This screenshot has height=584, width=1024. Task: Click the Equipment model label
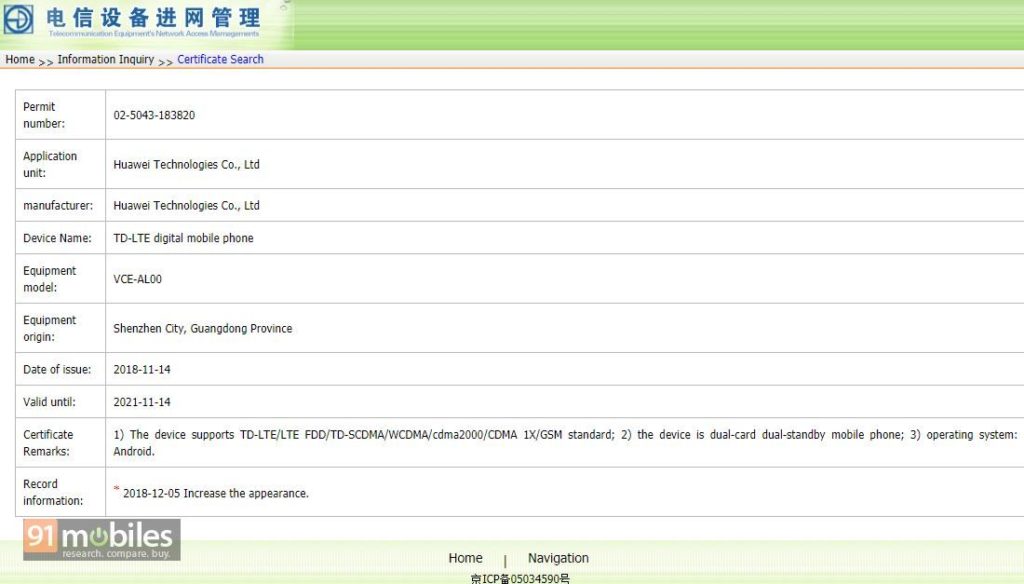50,279
